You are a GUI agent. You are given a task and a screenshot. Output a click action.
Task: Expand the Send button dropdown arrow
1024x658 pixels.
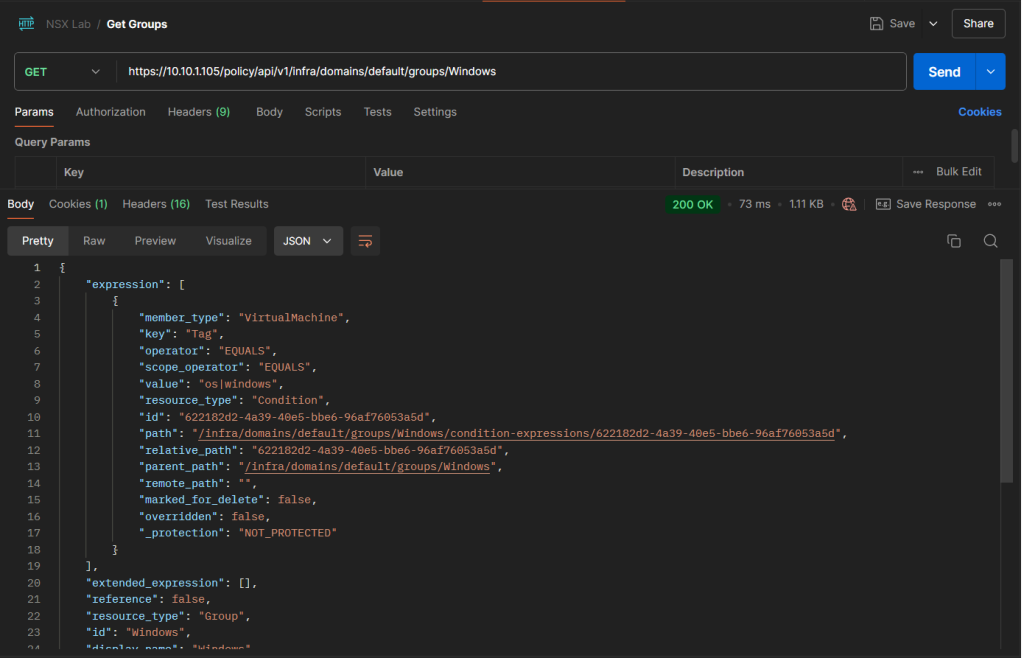[990, 72]
